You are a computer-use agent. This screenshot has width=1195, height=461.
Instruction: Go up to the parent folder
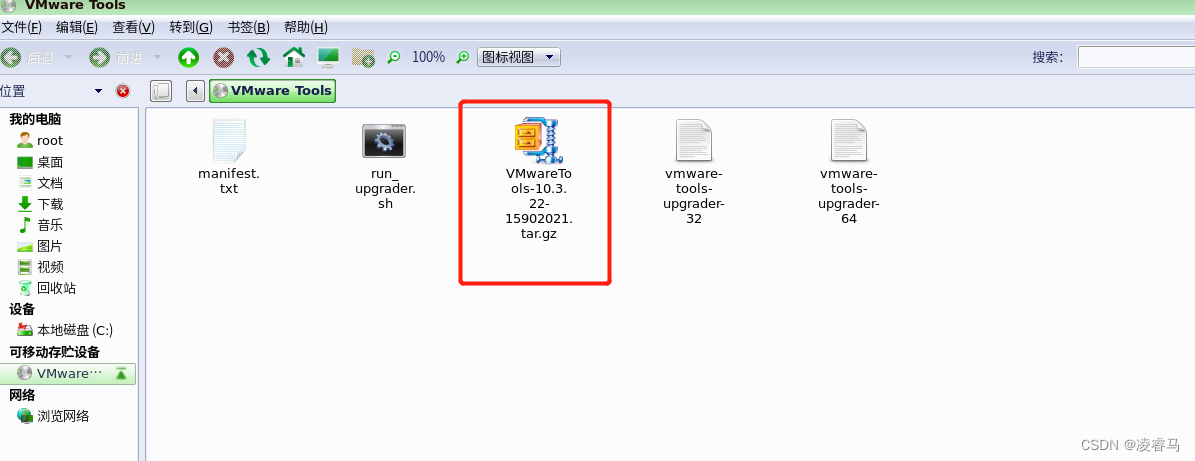(188, 57)
